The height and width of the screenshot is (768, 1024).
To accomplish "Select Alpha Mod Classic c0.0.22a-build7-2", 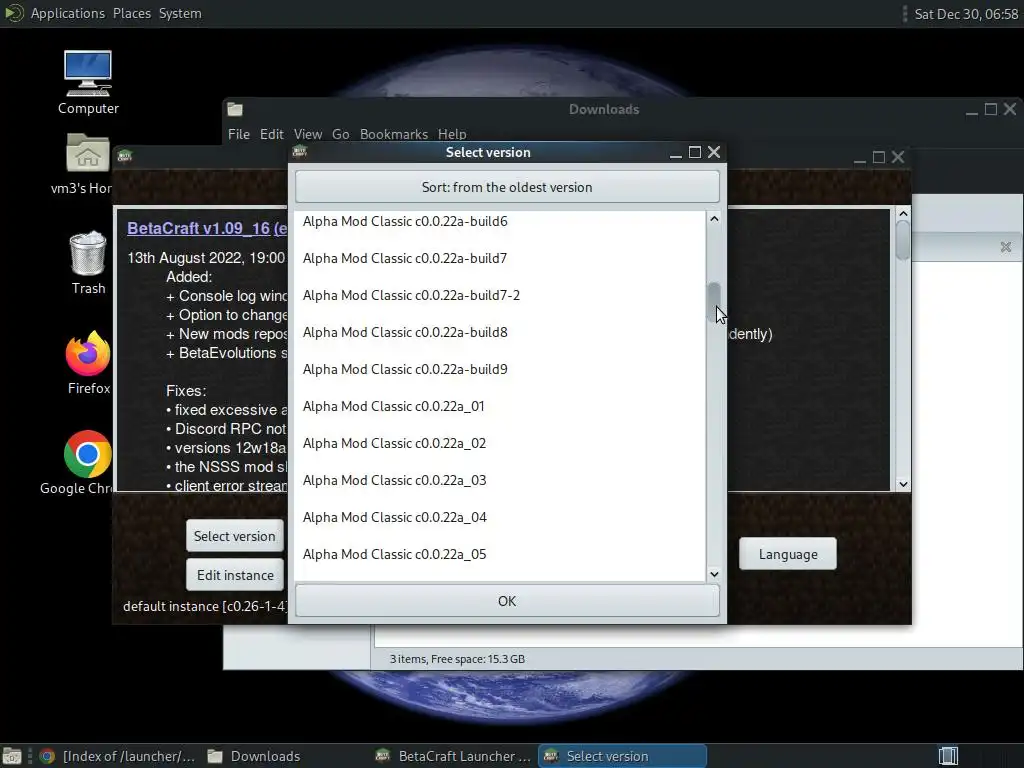I will click(x=500, y=295).
